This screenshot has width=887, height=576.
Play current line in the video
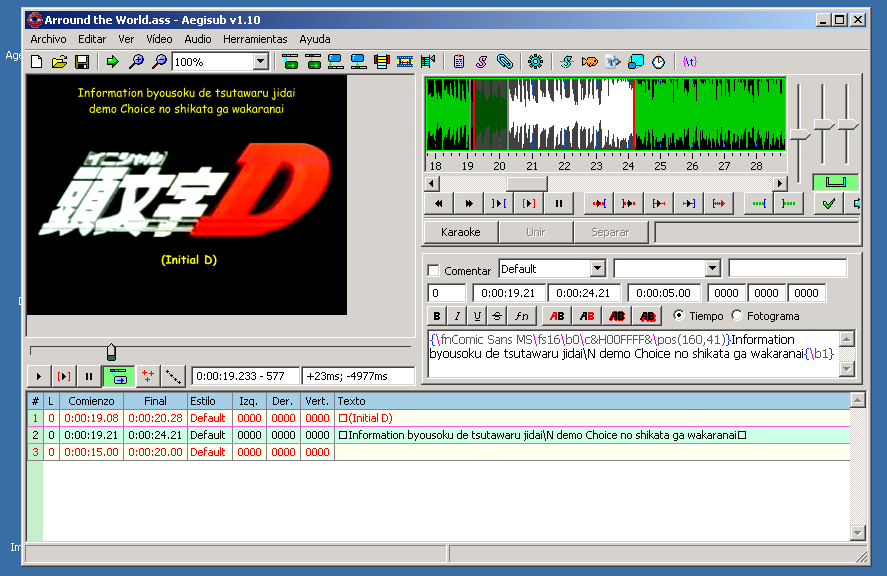pyautogui.click(x=64, y=376)
